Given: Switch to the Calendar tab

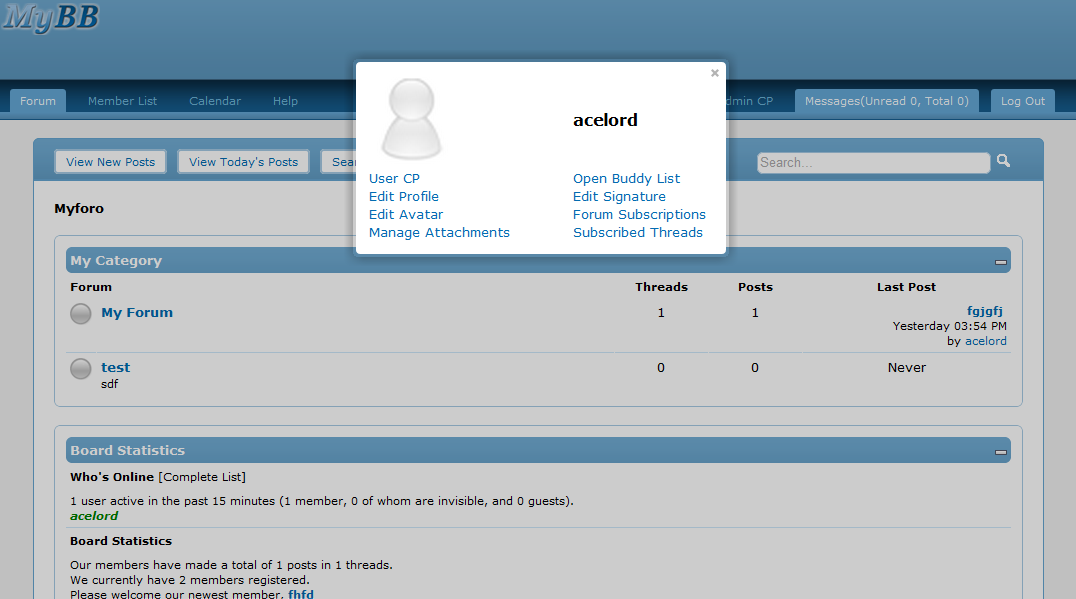Looking at the screenshot, I should (215, 101).
